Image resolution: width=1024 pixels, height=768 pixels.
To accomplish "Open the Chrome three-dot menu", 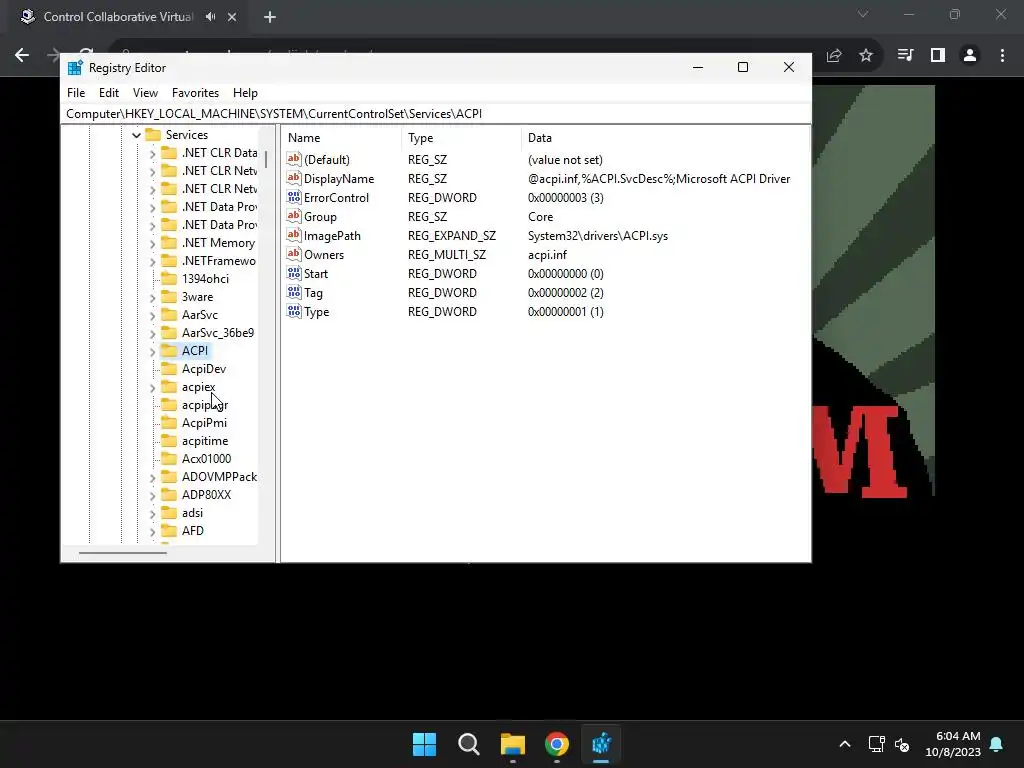I will point(1002,56).
